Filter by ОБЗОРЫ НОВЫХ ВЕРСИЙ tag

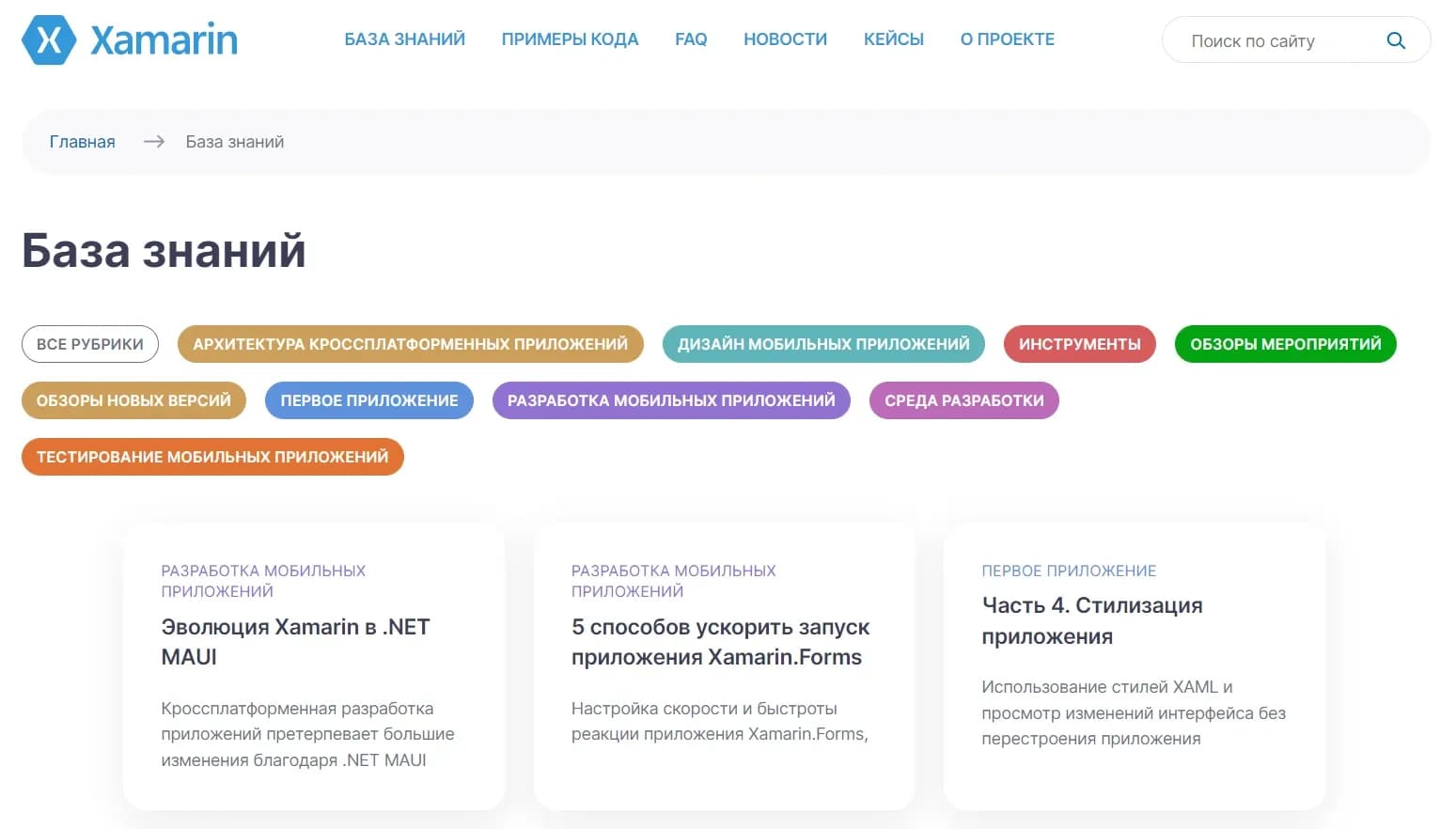133,400
